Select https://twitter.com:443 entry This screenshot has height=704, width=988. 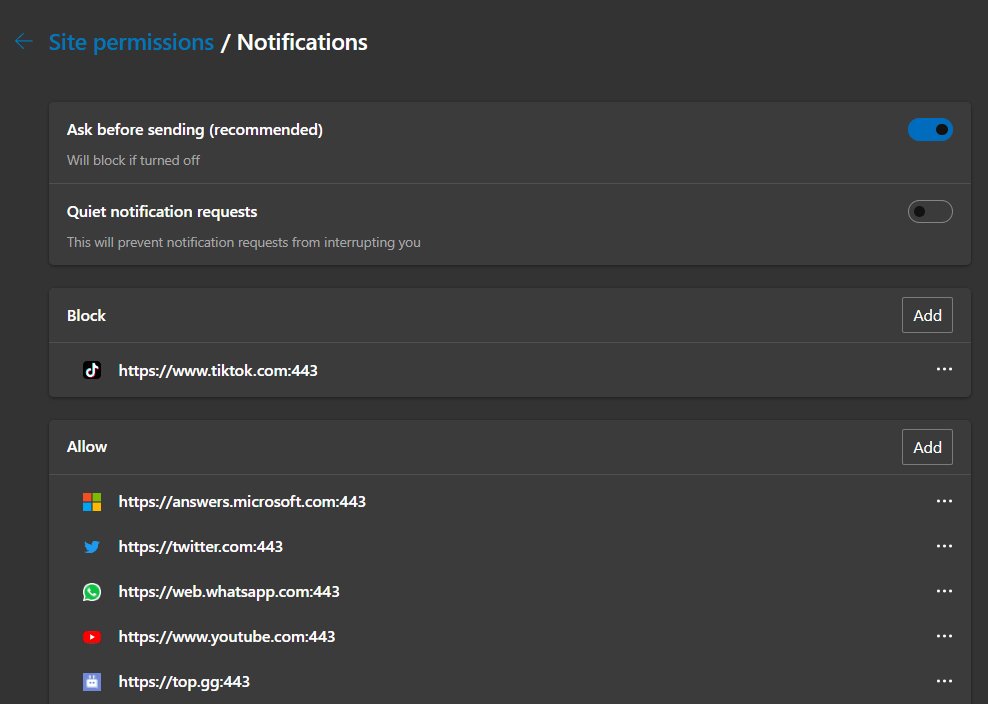click(x=200, y=546)
